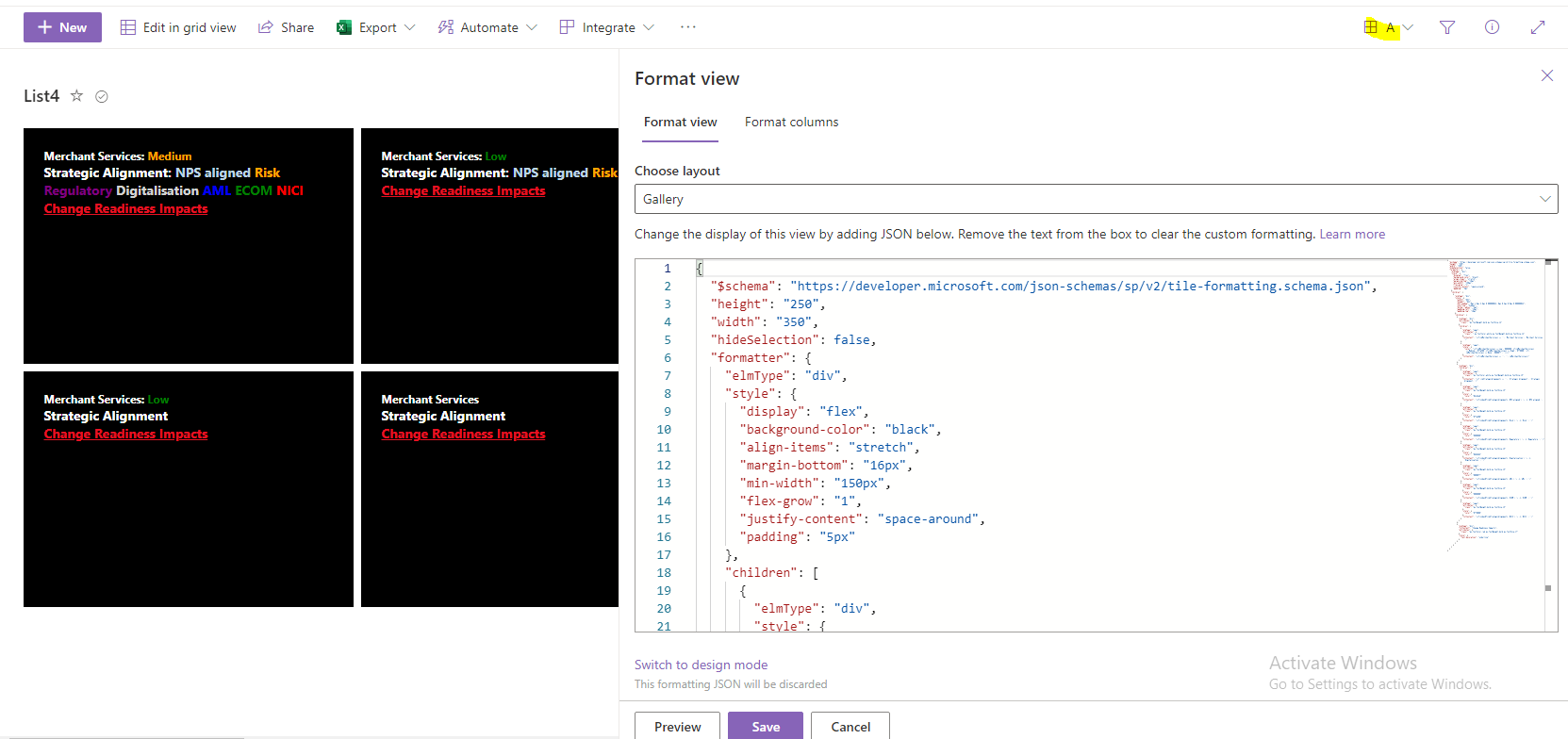Open Change Readiness Impacts in bottom-left Low card
Image resolution: width=1568 pixels, height=739 pixels.
point(125,434)
